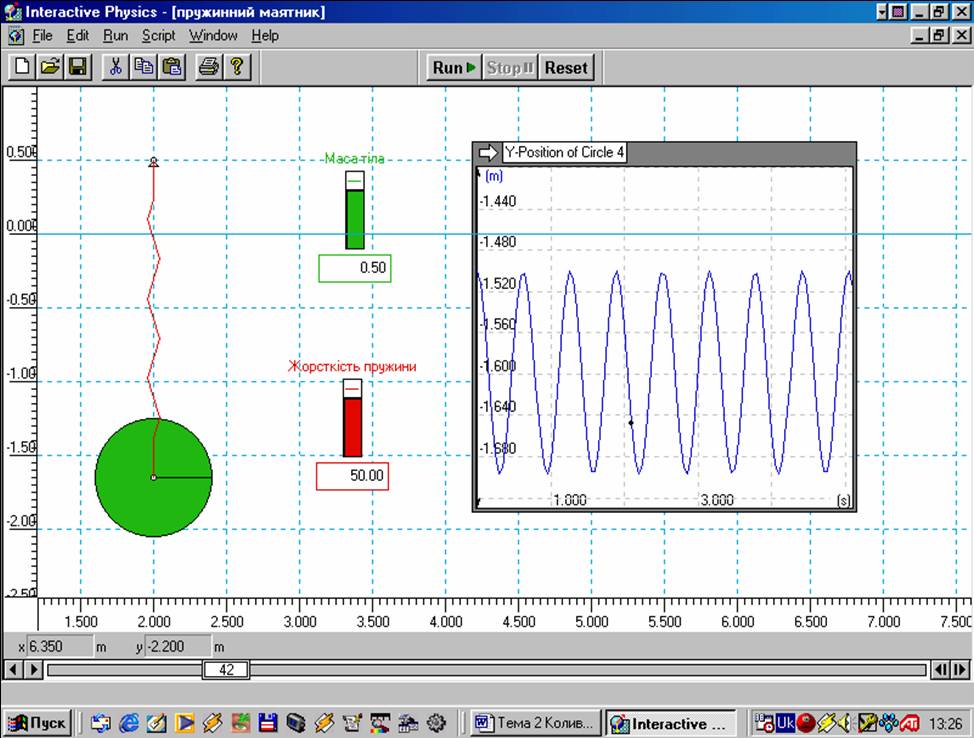Open the Edit menu

(78, 36)
